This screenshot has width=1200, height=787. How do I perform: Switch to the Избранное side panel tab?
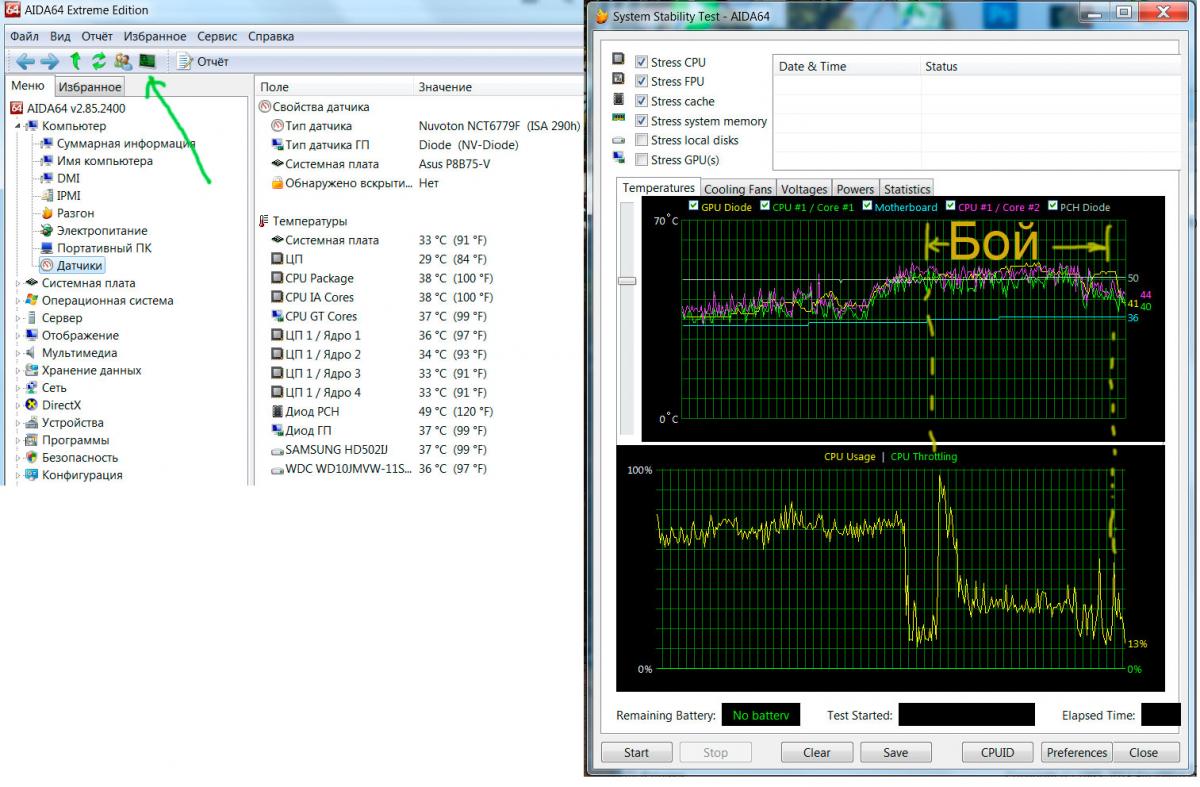pyautogui.click(x=89, y=87)
